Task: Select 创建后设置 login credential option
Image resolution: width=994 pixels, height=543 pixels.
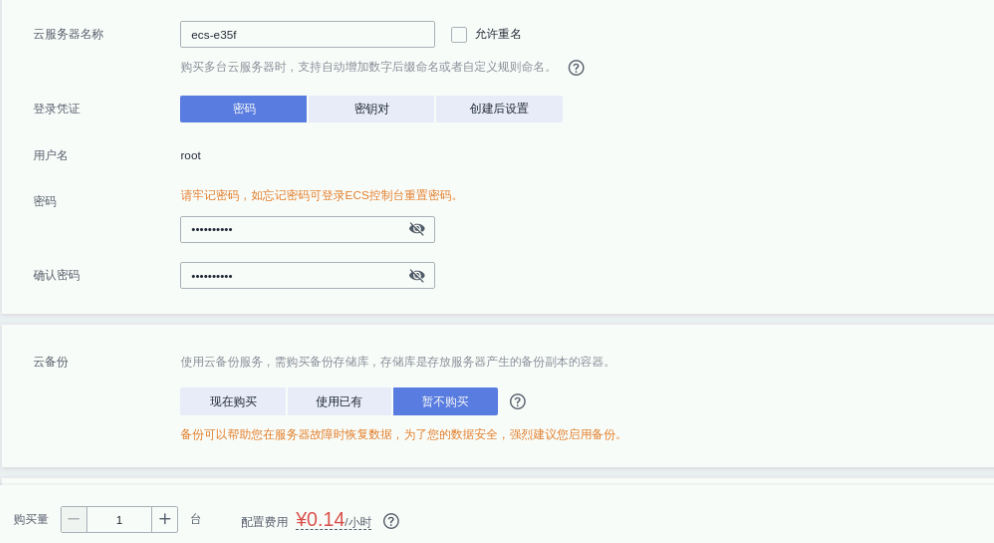Action: pos(499,109)
